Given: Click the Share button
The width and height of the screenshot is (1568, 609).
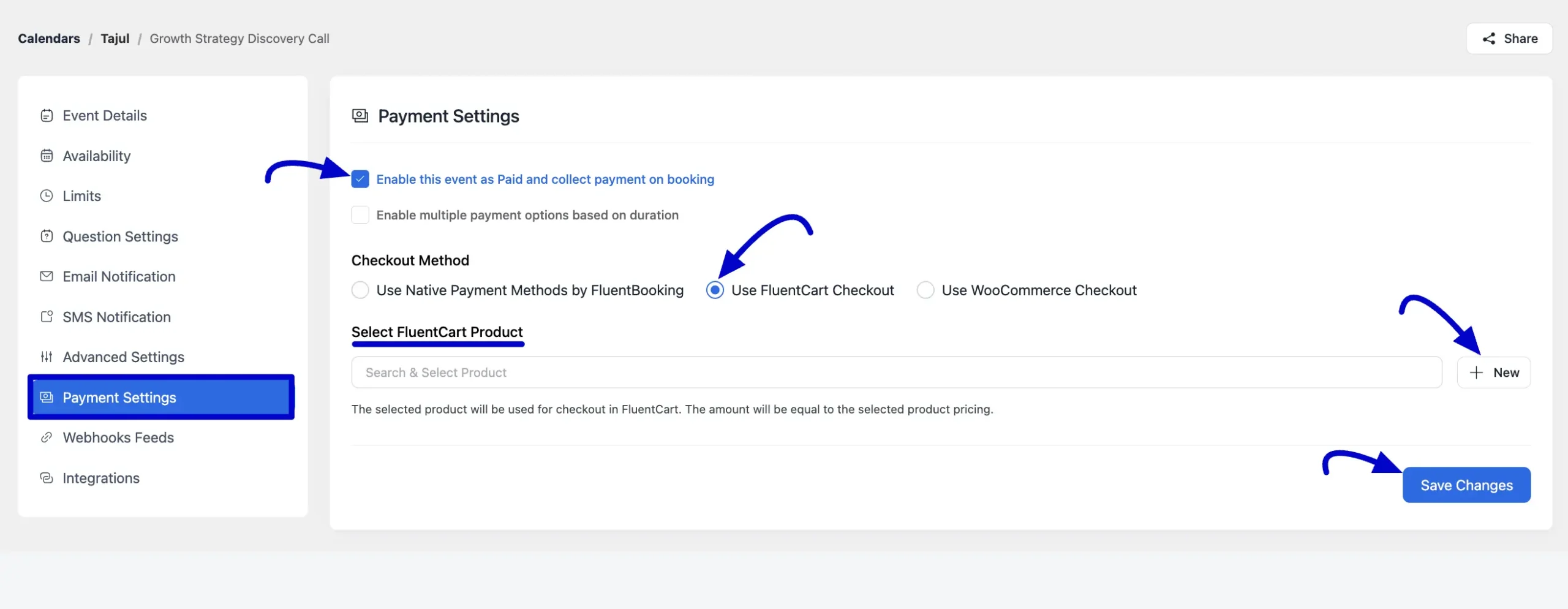Looking at the screenshot, I should 1509,39.
